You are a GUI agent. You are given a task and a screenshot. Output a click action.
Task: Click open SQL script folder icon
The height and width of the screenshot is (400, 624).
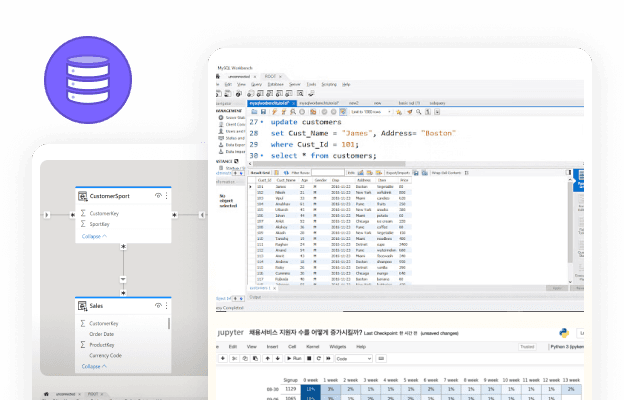click(254, 112)
